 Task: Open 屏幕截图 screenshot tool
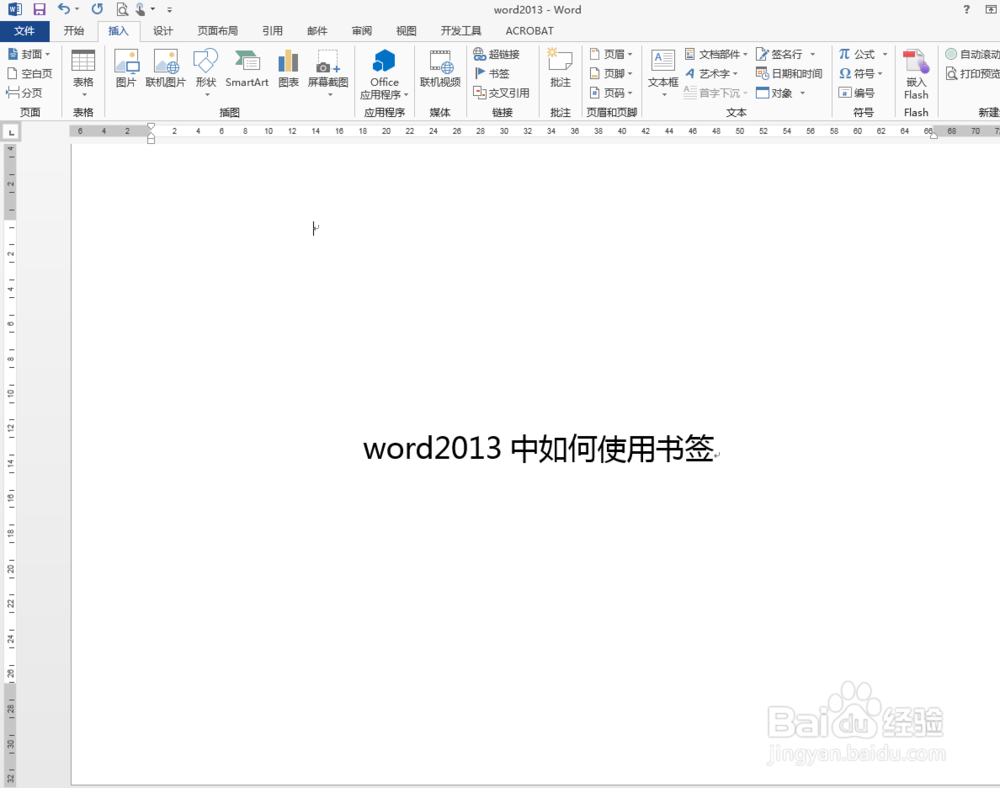[x=328, y=72]
